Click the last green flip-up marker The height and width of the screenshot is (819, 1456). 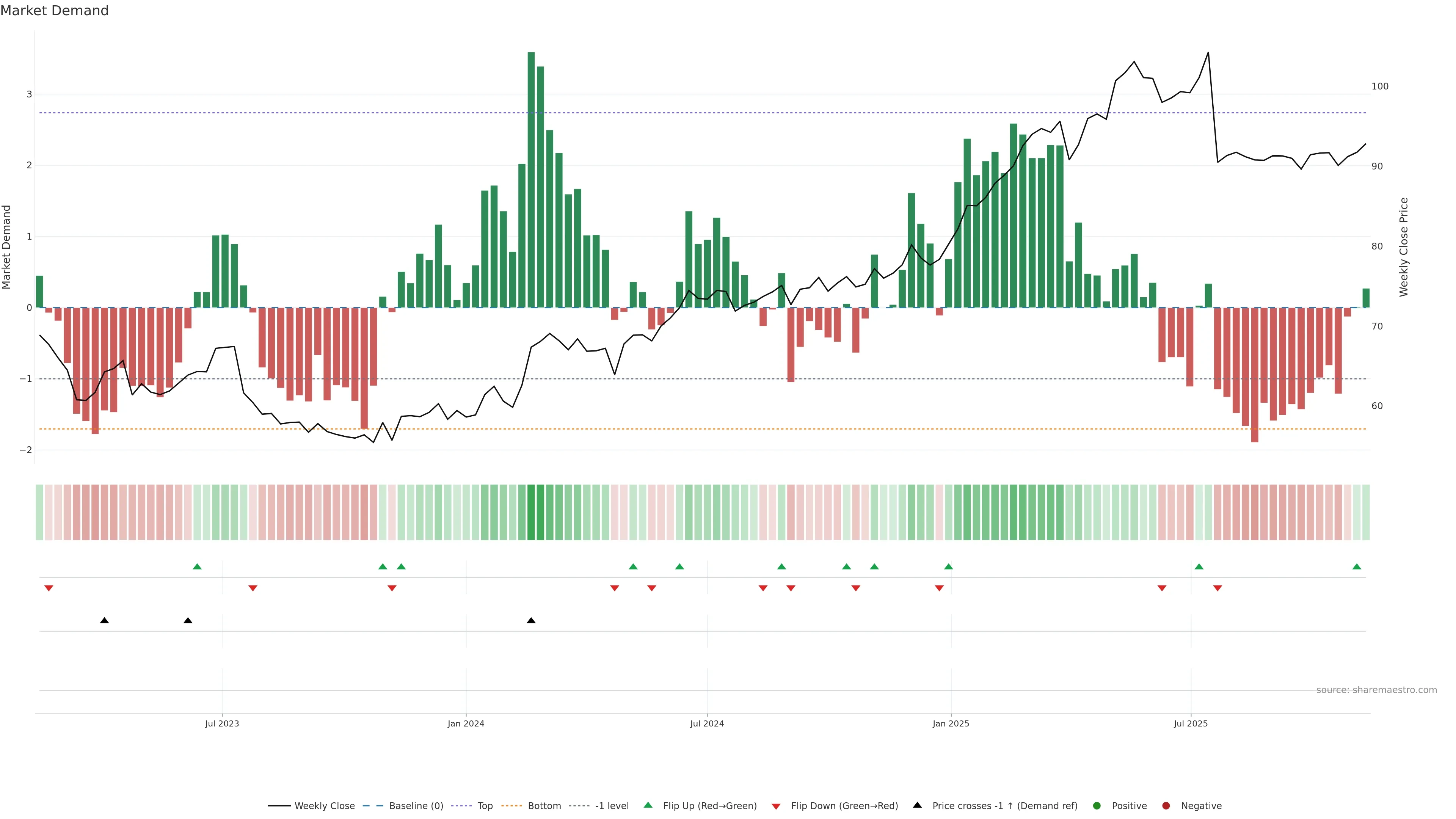click(1357, 567)
